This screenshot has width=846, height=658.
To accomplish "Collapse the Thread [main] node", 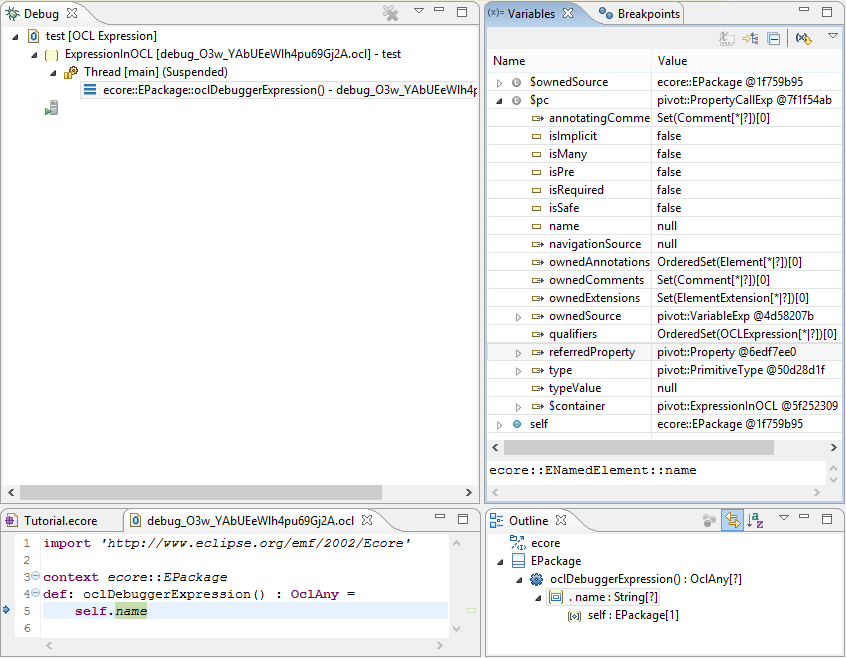I will point(53,73).
